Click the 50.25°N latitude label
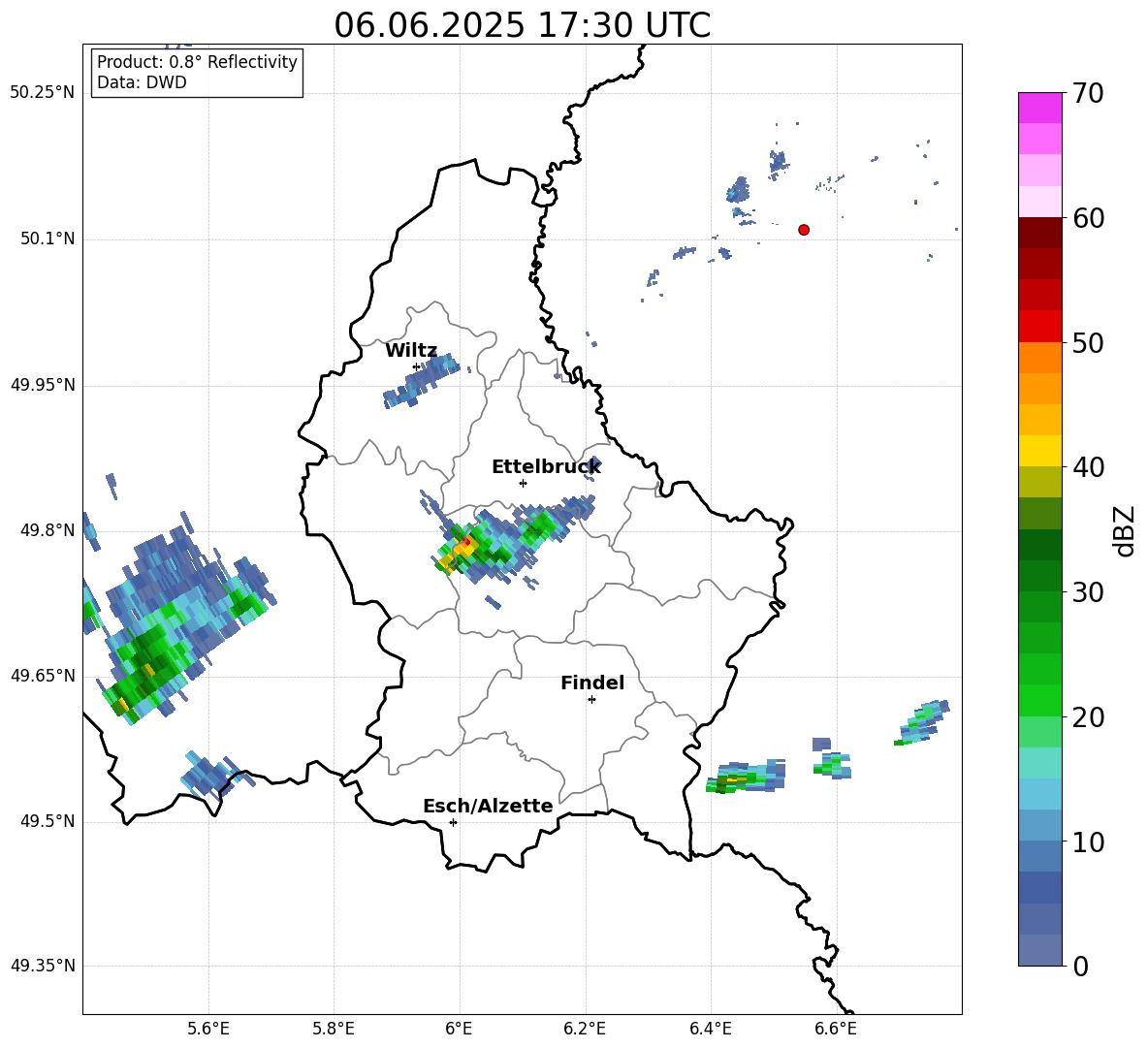 tap(43, 93)
